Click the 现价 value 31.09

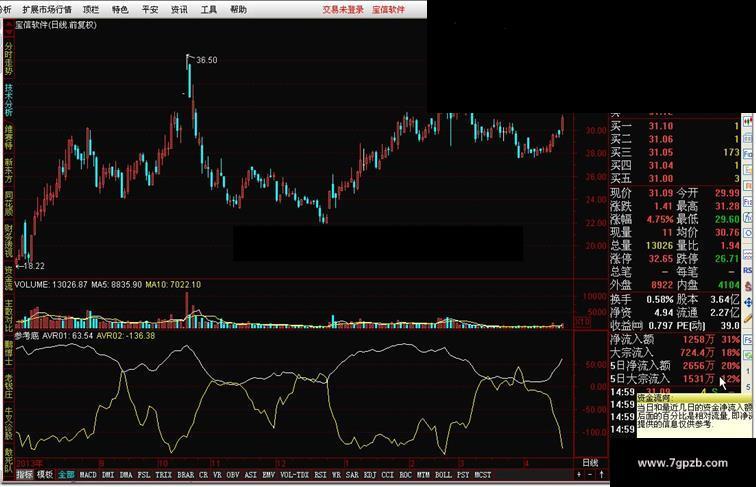[x=661, y=193]
